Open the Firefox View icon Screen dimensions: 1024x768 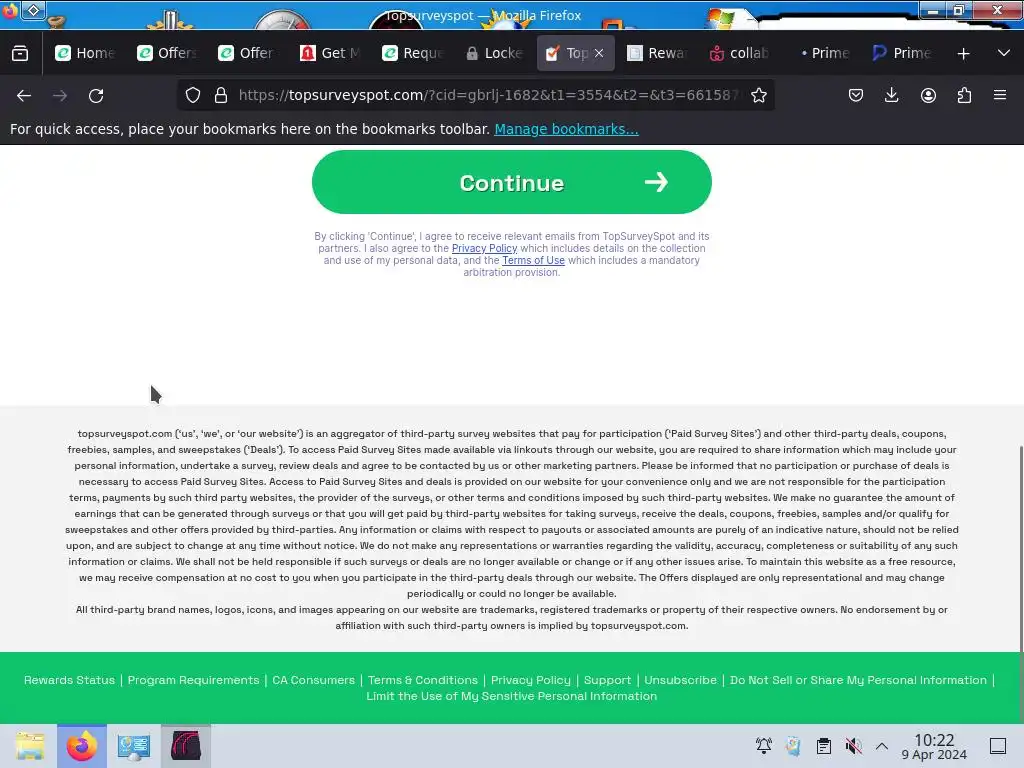(20, 53)
